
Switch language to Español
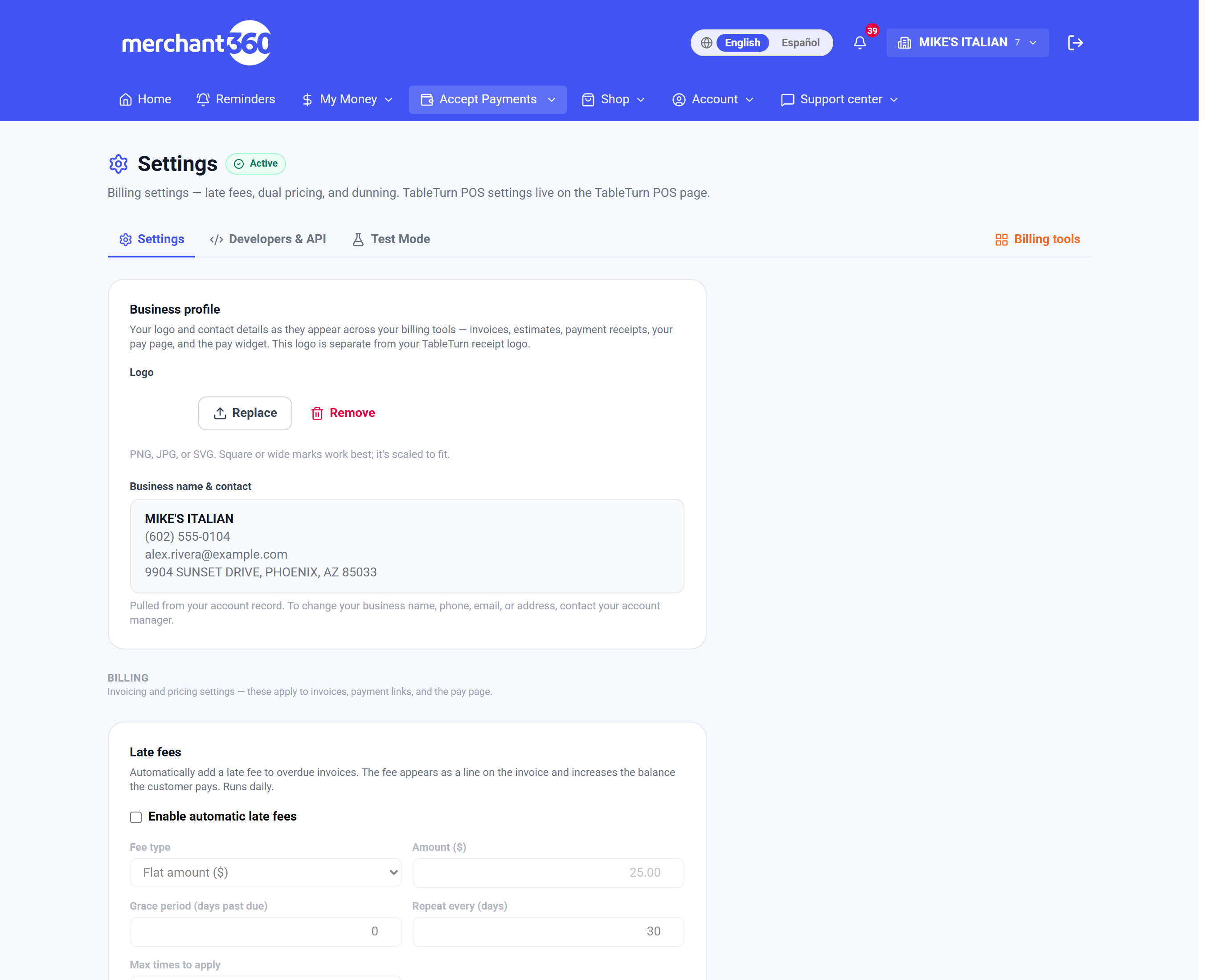800,43
